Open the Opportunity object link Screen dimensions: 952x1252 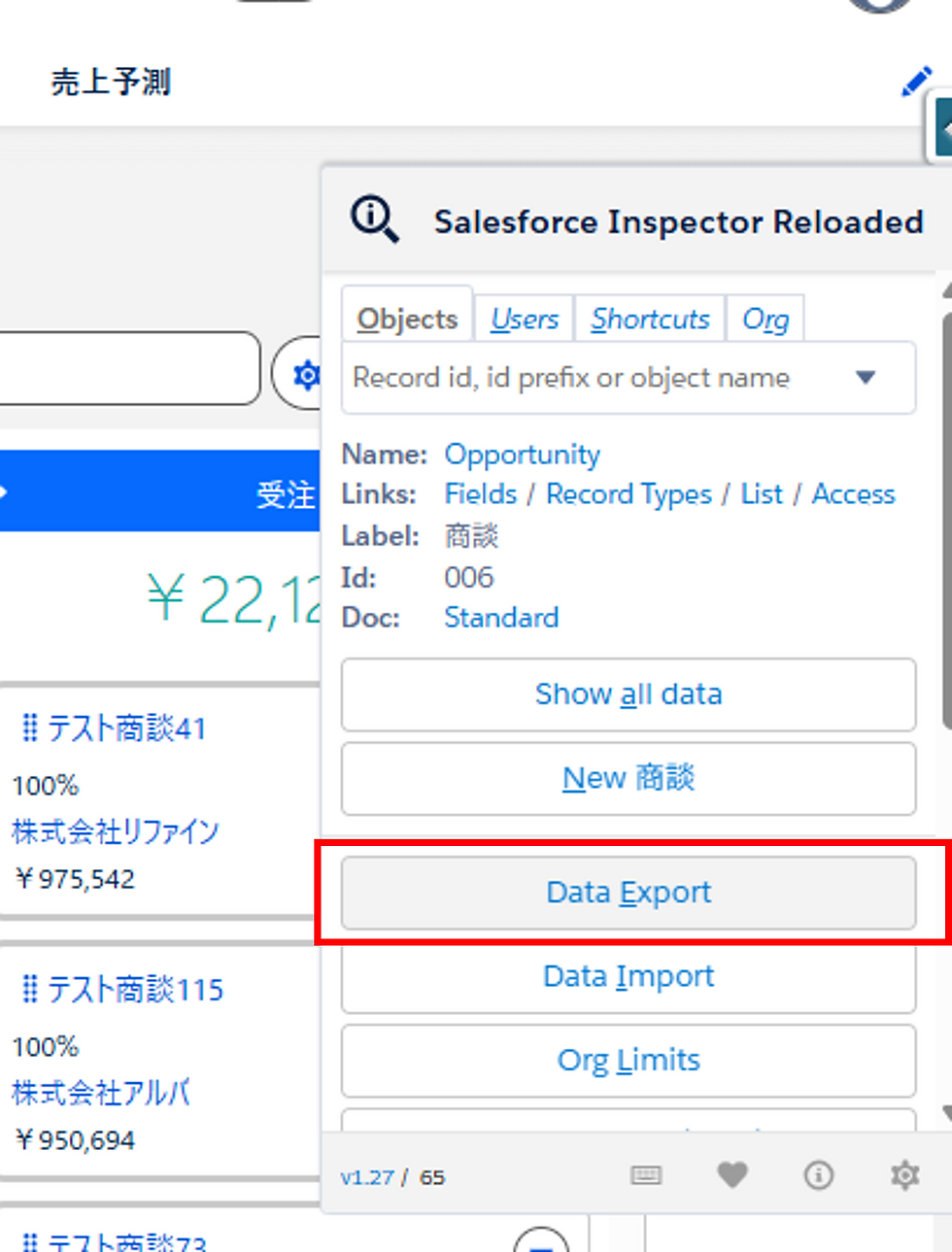click(522, 454)
